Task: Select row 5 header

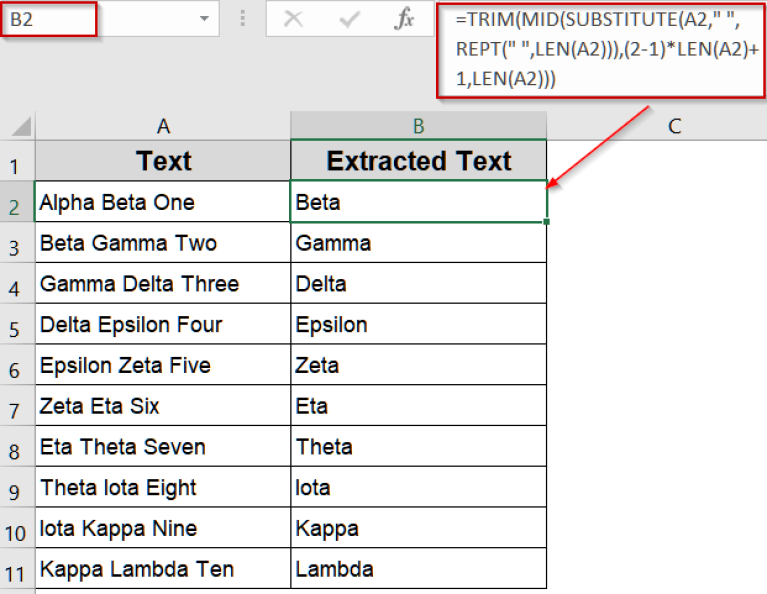Action: pyautogui.click(x=16, y=326)
